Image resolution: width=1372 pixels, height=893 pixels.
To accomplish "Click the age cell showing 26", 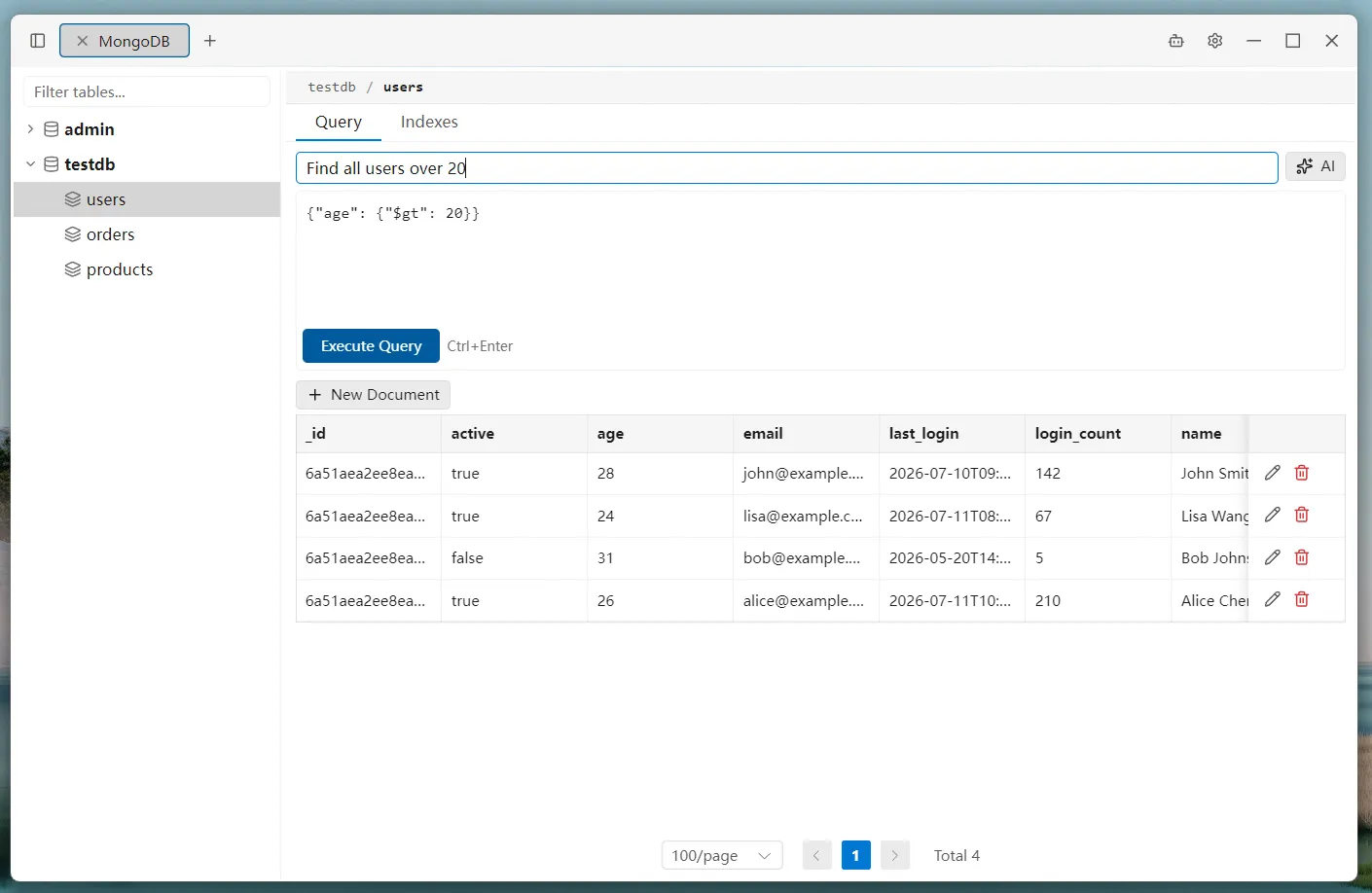I will coord(661,600).
